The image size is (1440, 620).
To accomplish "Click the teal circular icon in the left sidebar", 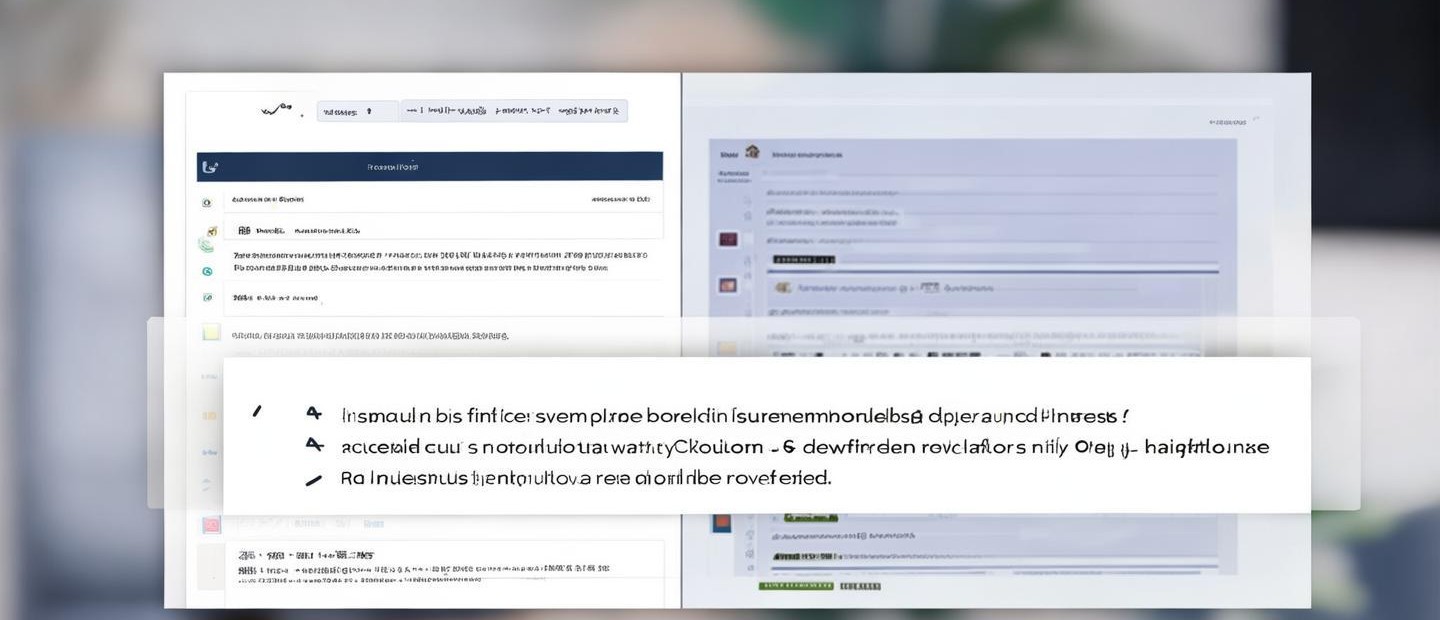I will pos(207,271).
